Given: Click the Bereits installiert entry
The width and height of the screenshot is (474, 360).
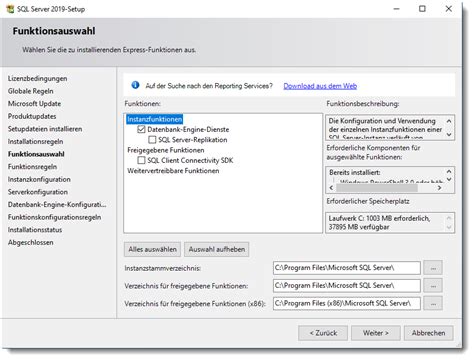Looking at the screenshot, I should pyautogui.click(x=355, y=172).
